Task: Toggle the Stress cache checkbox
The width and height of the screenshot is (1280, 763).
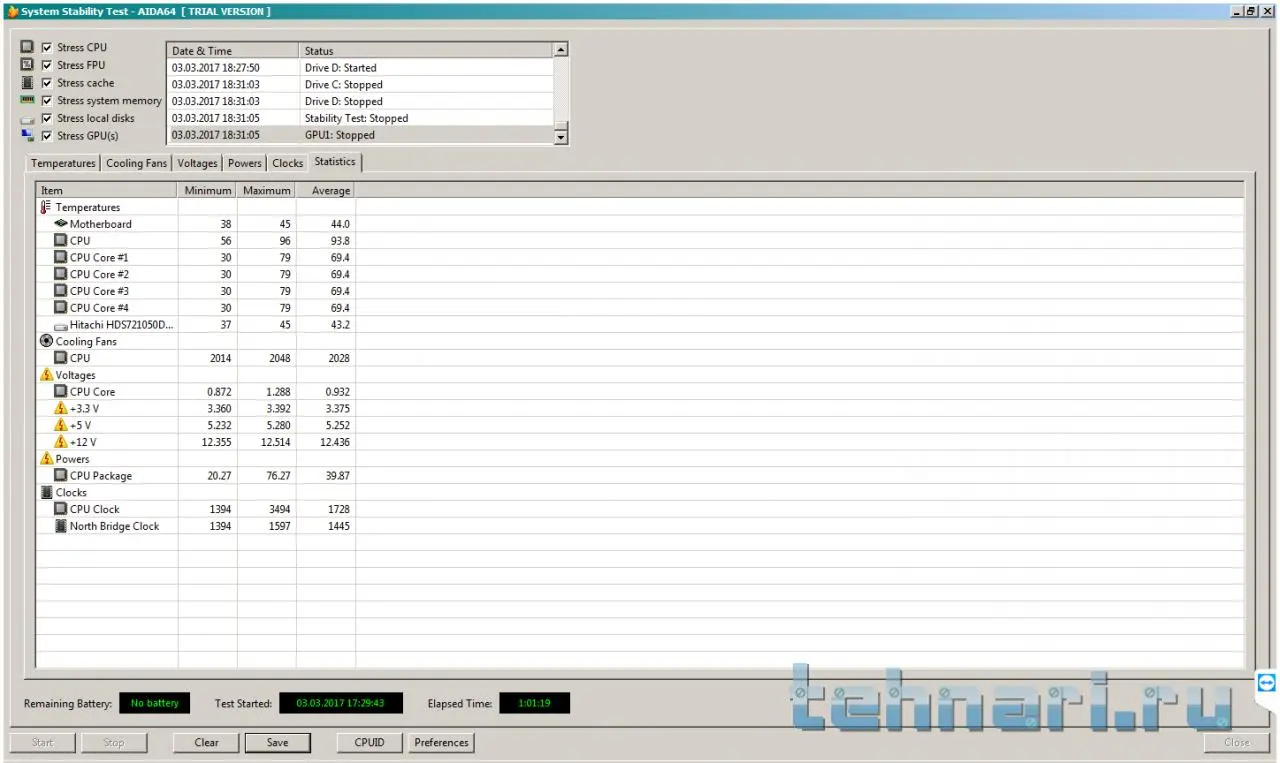Action: point(46,83)
